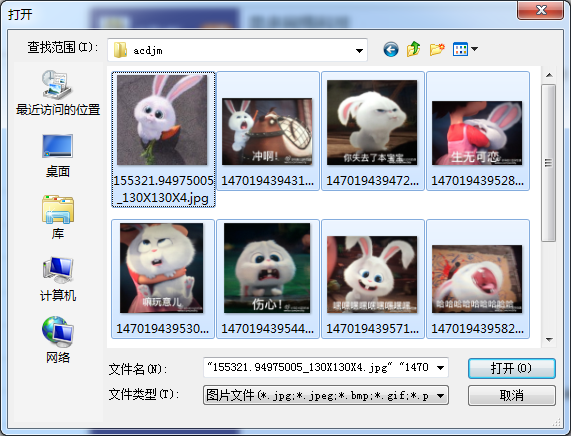The image size is (571, 436).
Task: Expand the 查找范围 acdjm folder dropdown
Action: click(359, 51)
